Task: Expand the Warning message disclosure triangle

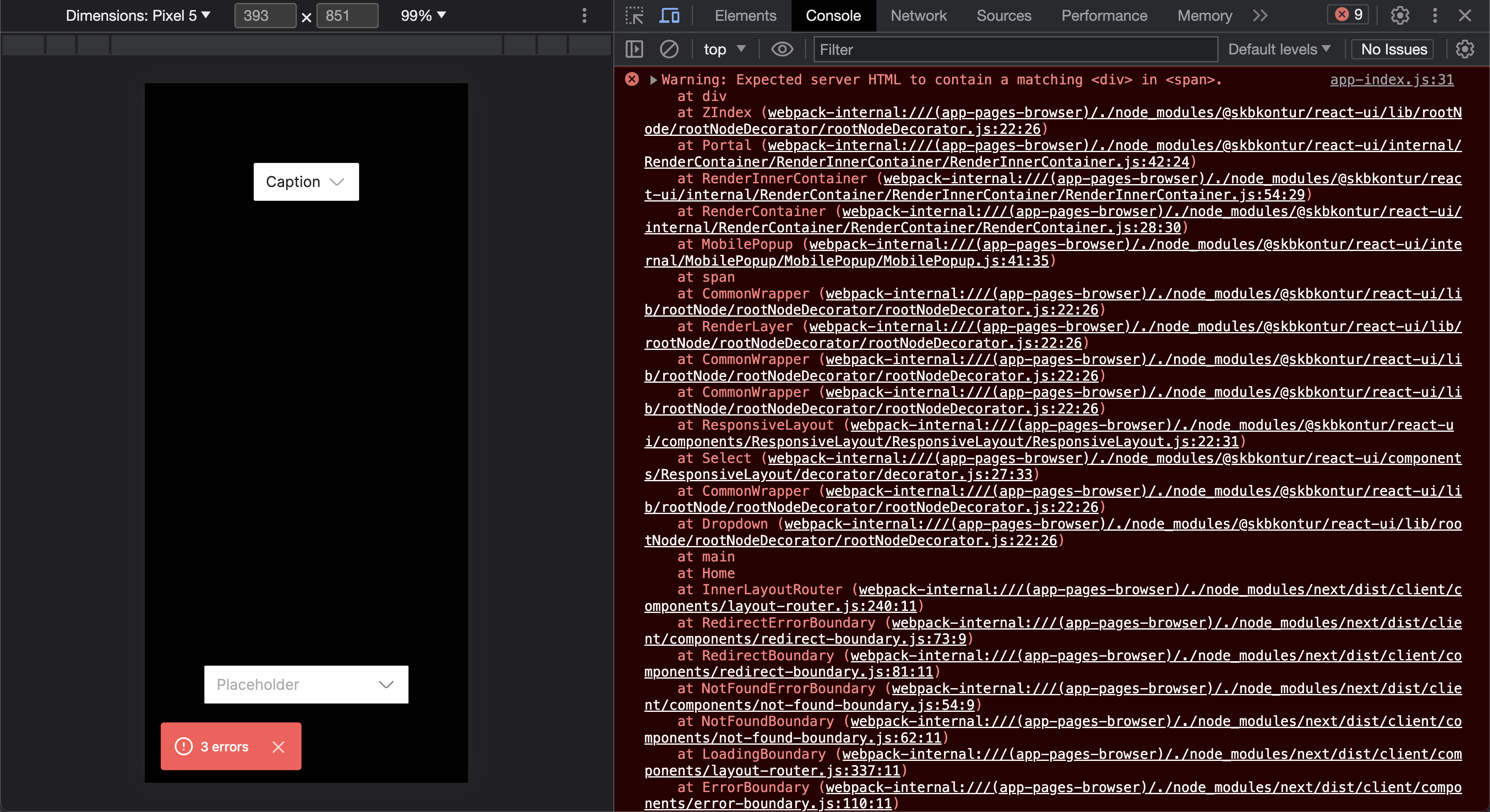Action: click(653, 80)
